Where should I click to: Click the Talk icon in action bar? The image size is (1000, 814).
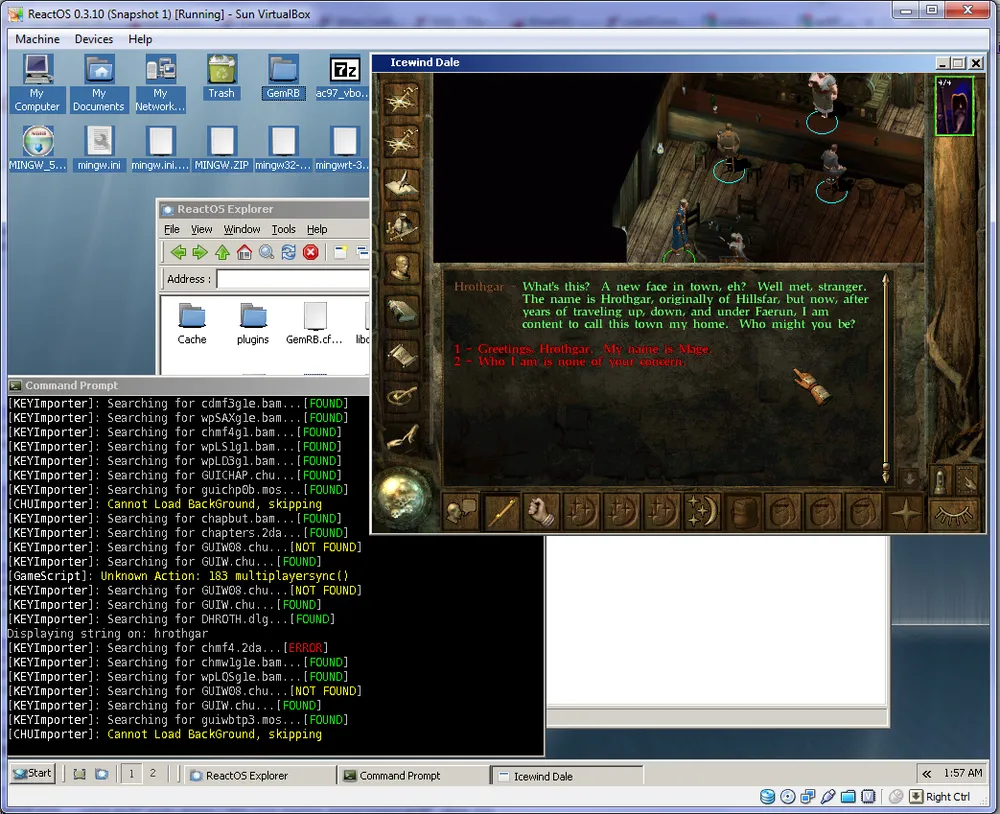pos(461,512)
